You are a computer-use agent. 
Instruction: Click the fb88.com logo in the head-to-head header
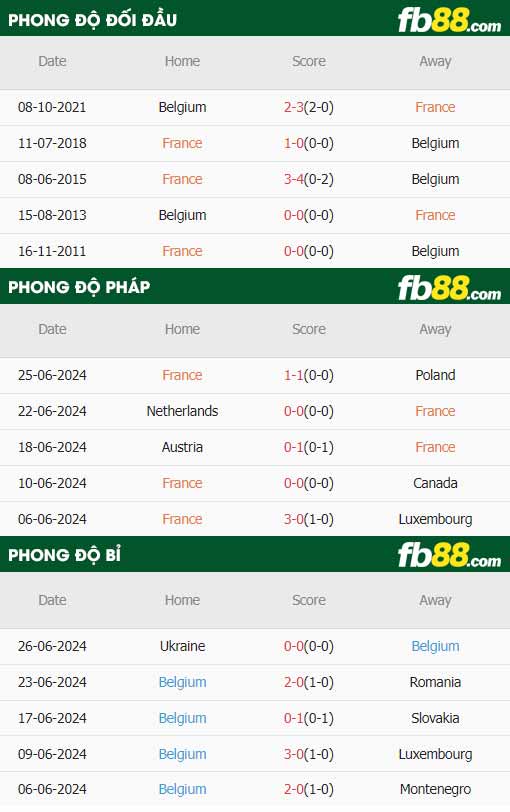coord(449,20)
